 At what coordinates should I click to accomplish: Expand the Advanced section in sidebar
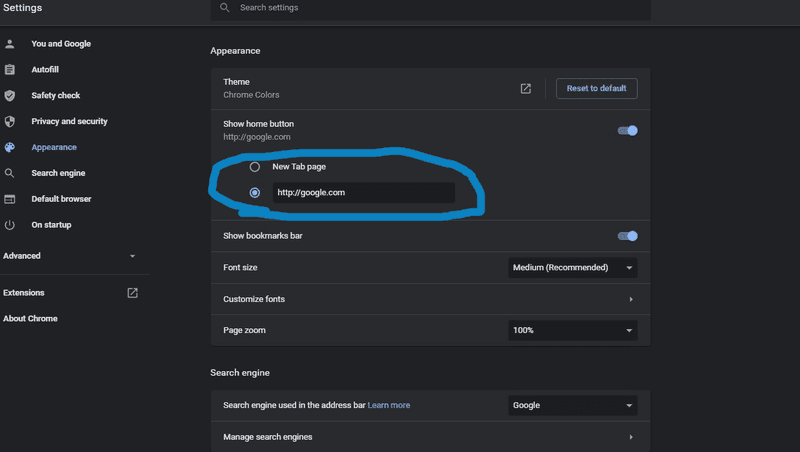click(x=70, y=256)
